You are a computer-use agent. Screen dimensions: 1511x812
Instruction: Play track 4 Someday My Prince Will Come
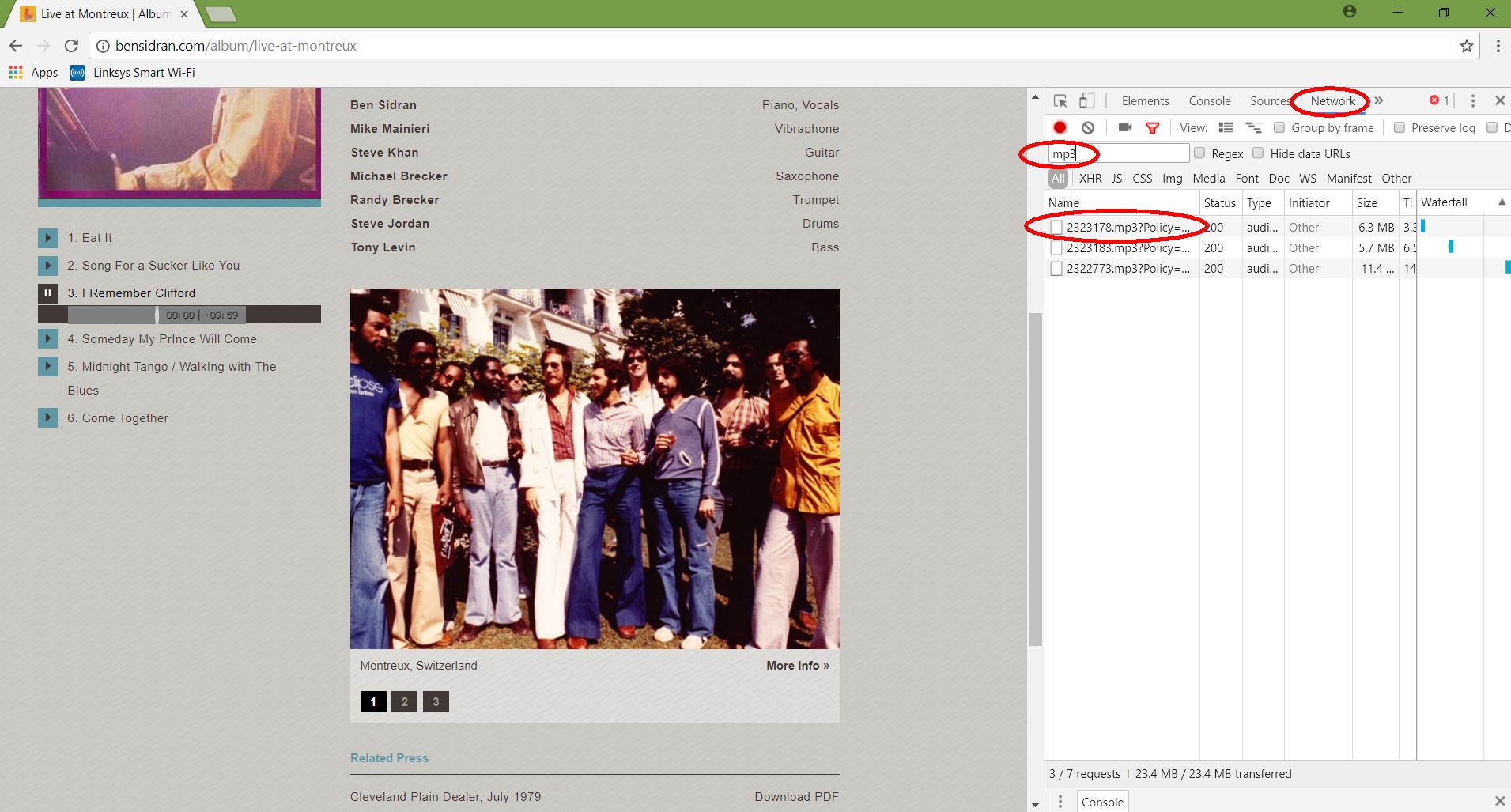pos(47,339)
